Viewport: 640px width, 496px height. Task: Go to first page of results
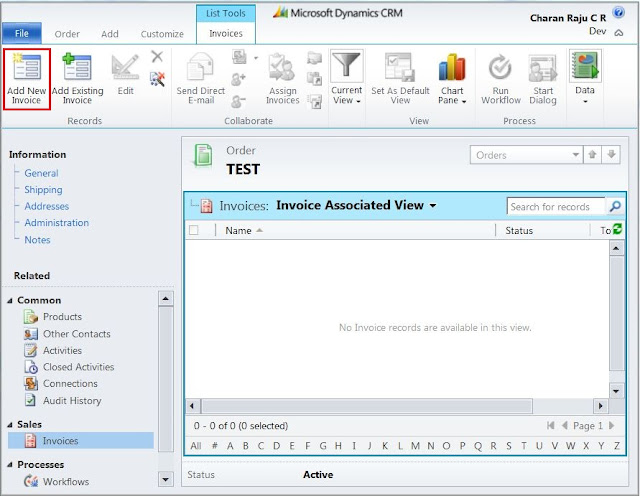[x=551, y=425]
